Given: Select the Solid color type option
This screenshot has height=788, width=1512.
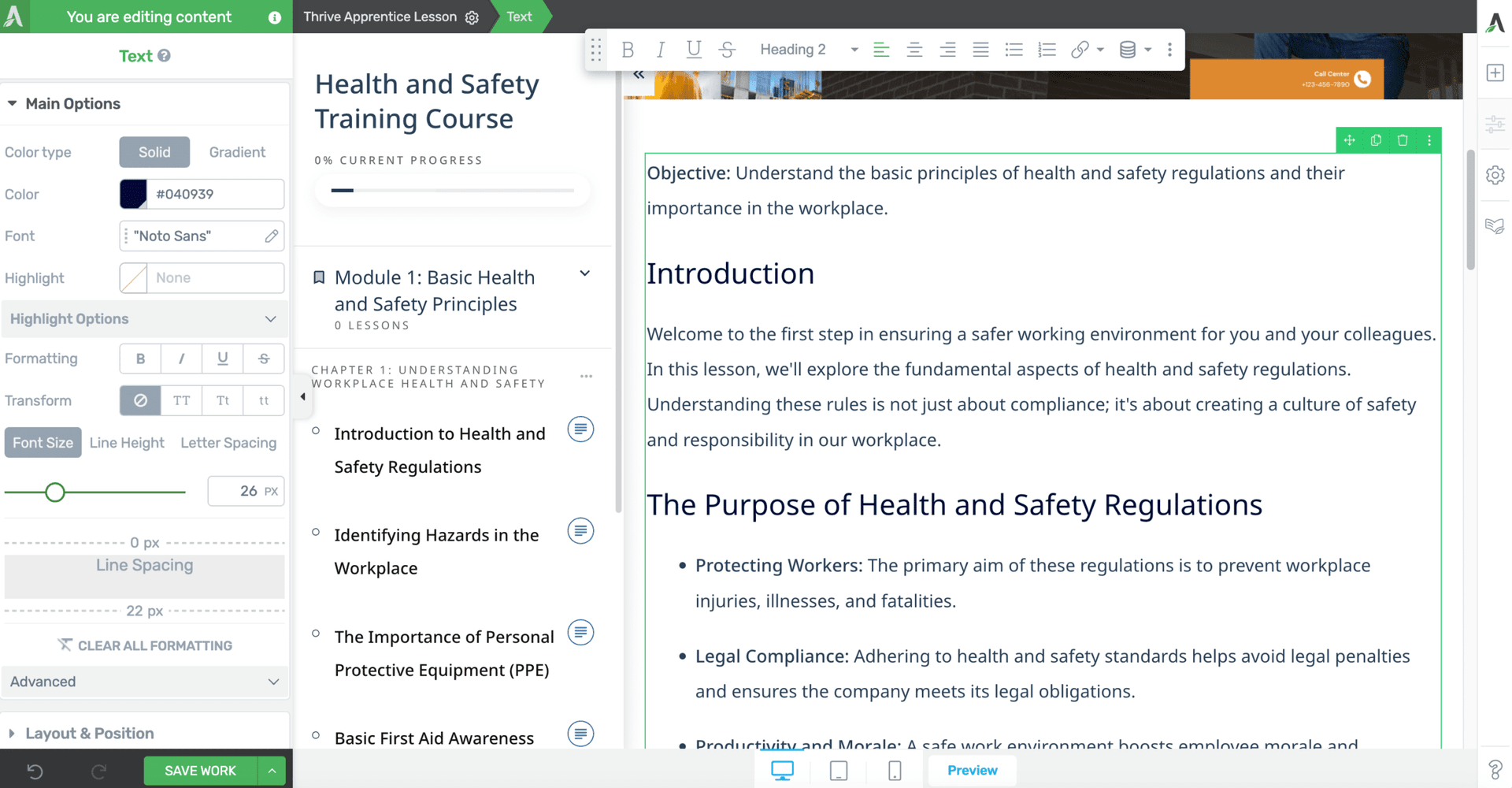Looking at the screenshot, I should point(154,152).
